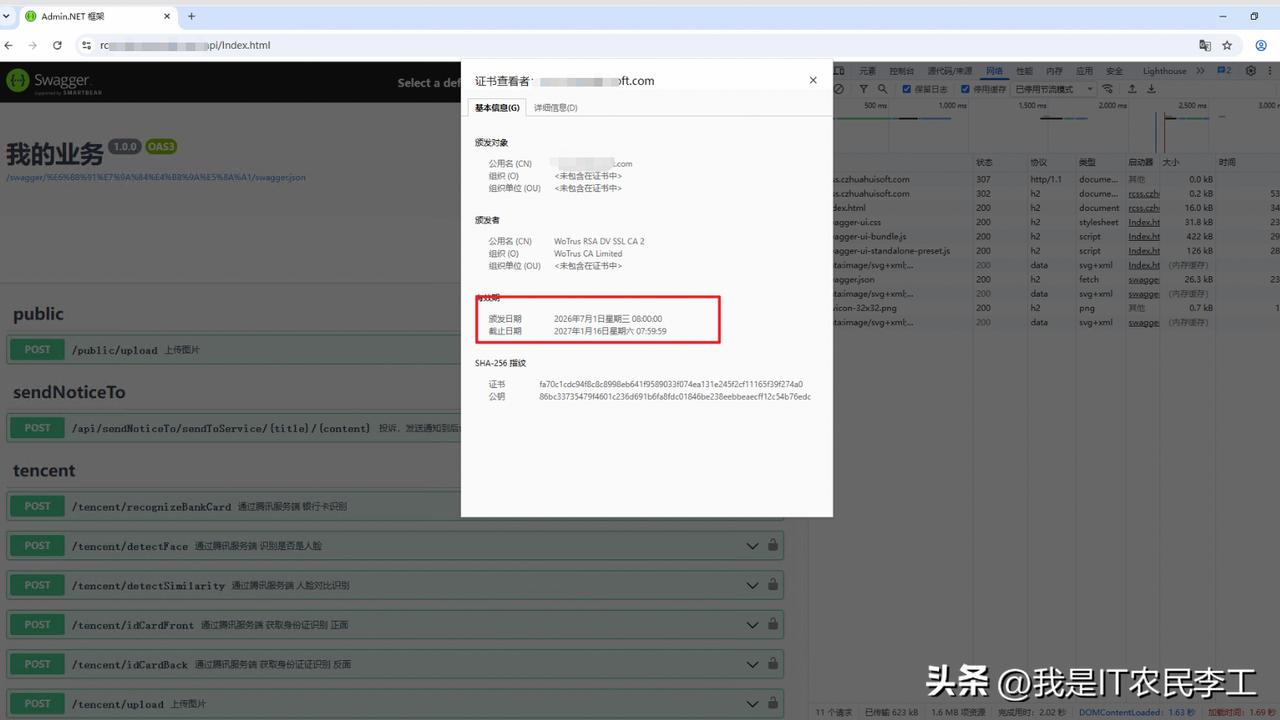Open the 元素 DevTools tab

(867, 71)
